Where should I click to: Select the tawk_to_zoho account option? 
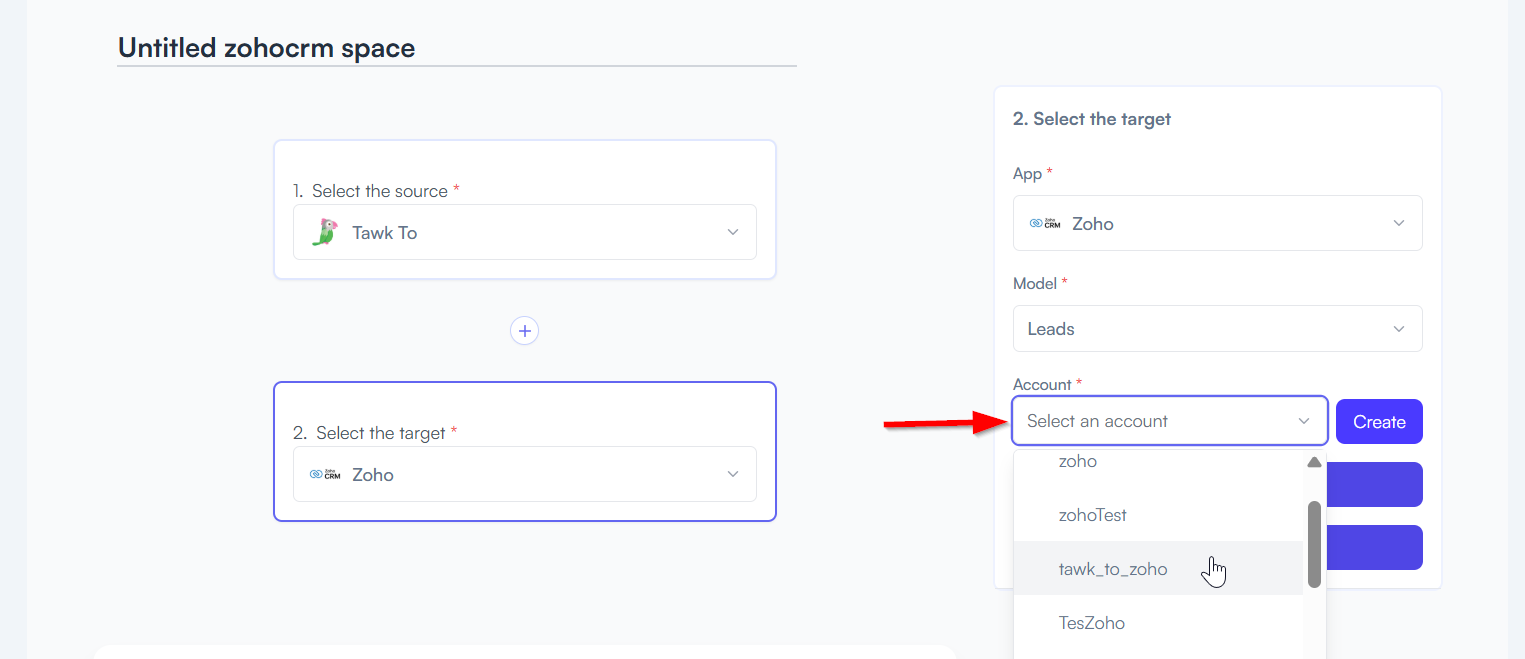coord(1158,569)
